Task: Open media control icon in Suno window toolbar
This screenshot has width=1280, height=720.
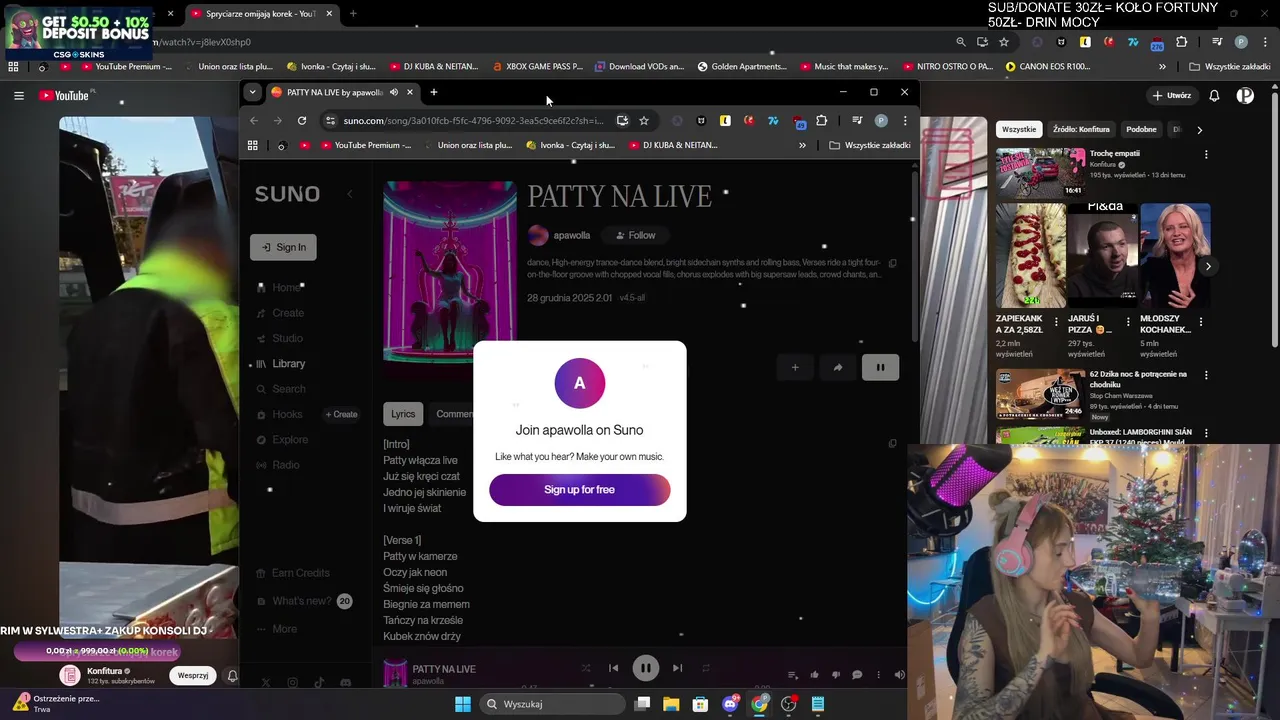Action: (x=857, y=120)
